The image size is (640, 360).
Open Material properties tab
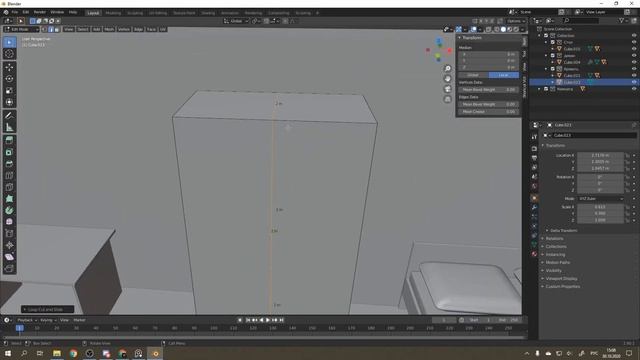(534, 254)
